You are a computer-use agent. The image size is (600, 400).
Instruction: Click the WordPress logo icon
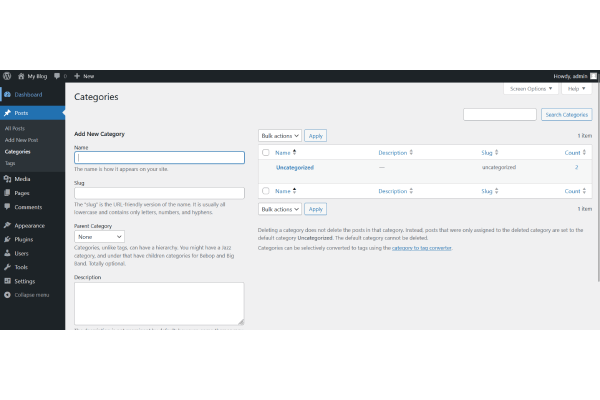point(7,75)
